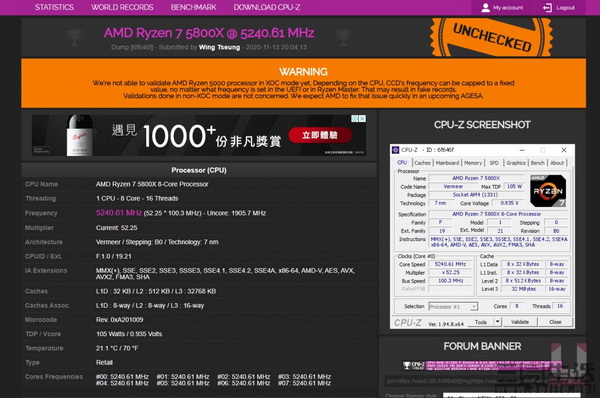Switch to the Mainboard tab in CPU-Z
This screenshot has height=398, width=600.
pos(447,163)
